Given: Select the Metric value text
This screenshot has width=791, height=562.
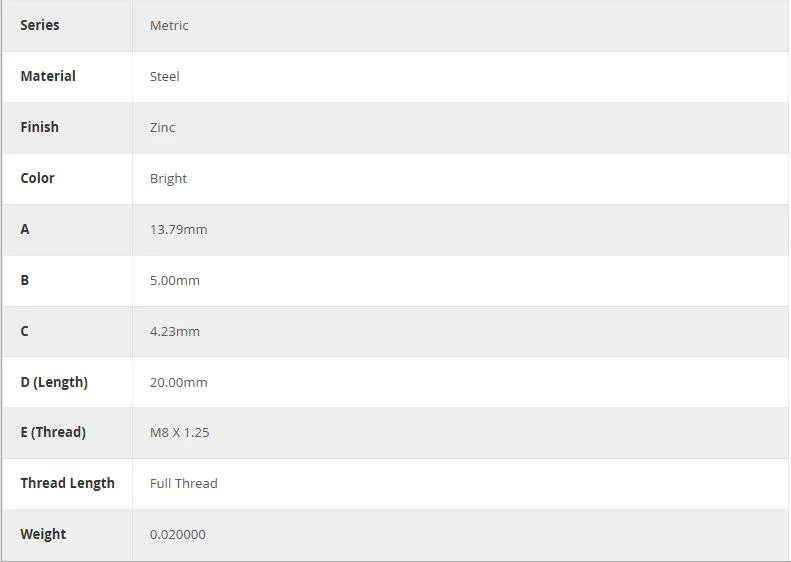Looking at the screenshot, I should (169, 25).
